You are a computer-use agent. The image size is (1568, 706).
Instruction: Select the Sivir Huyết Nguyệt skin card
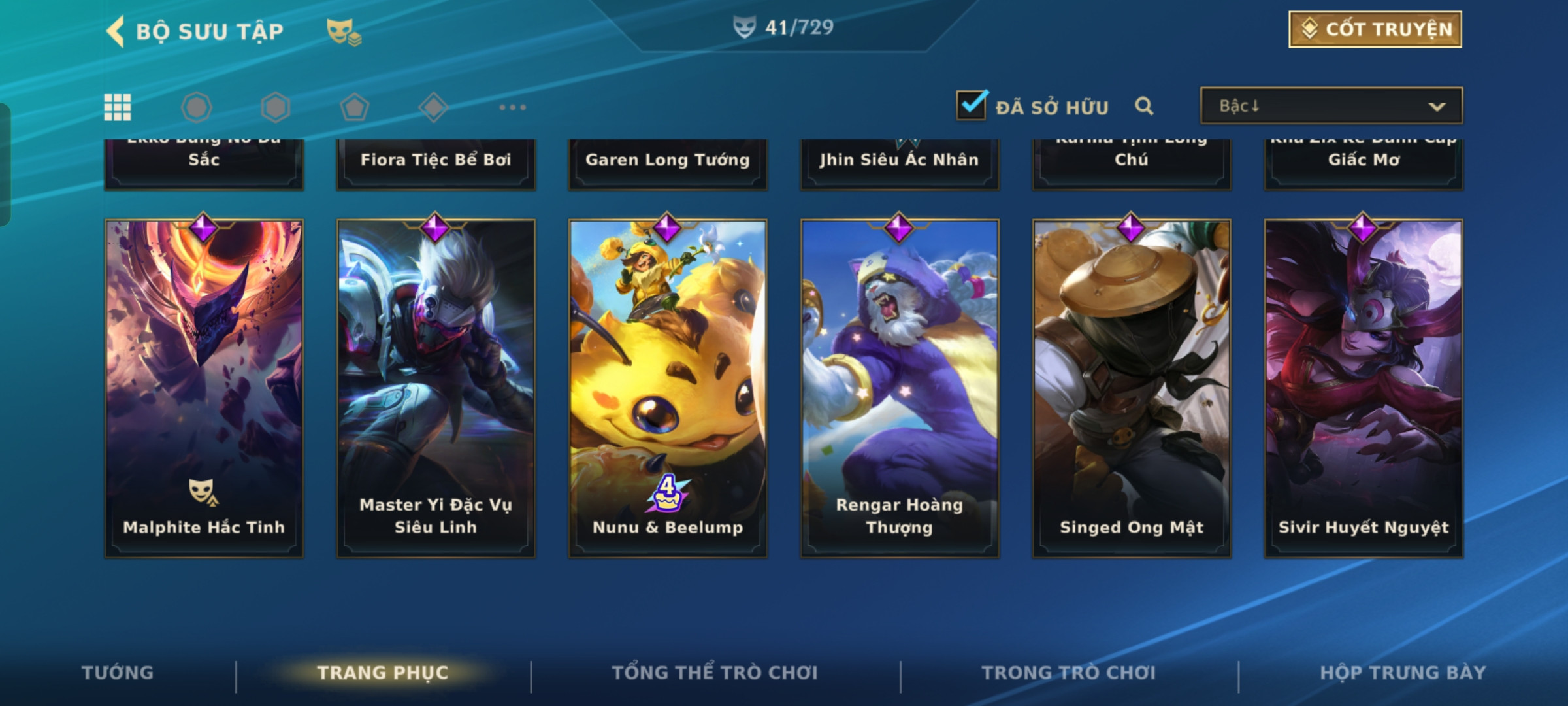click(x=1364, y=388)
